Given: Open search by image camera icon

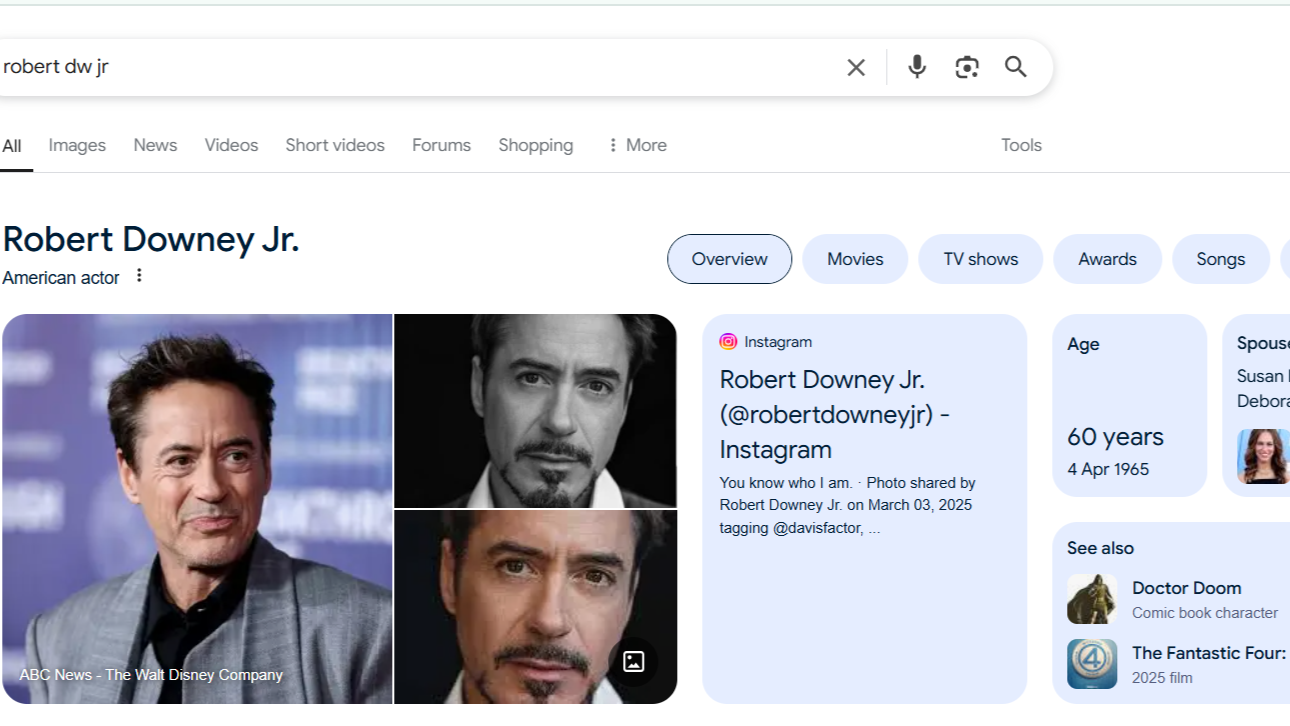Looking at the screenshot, I should (x=967, y=67).
